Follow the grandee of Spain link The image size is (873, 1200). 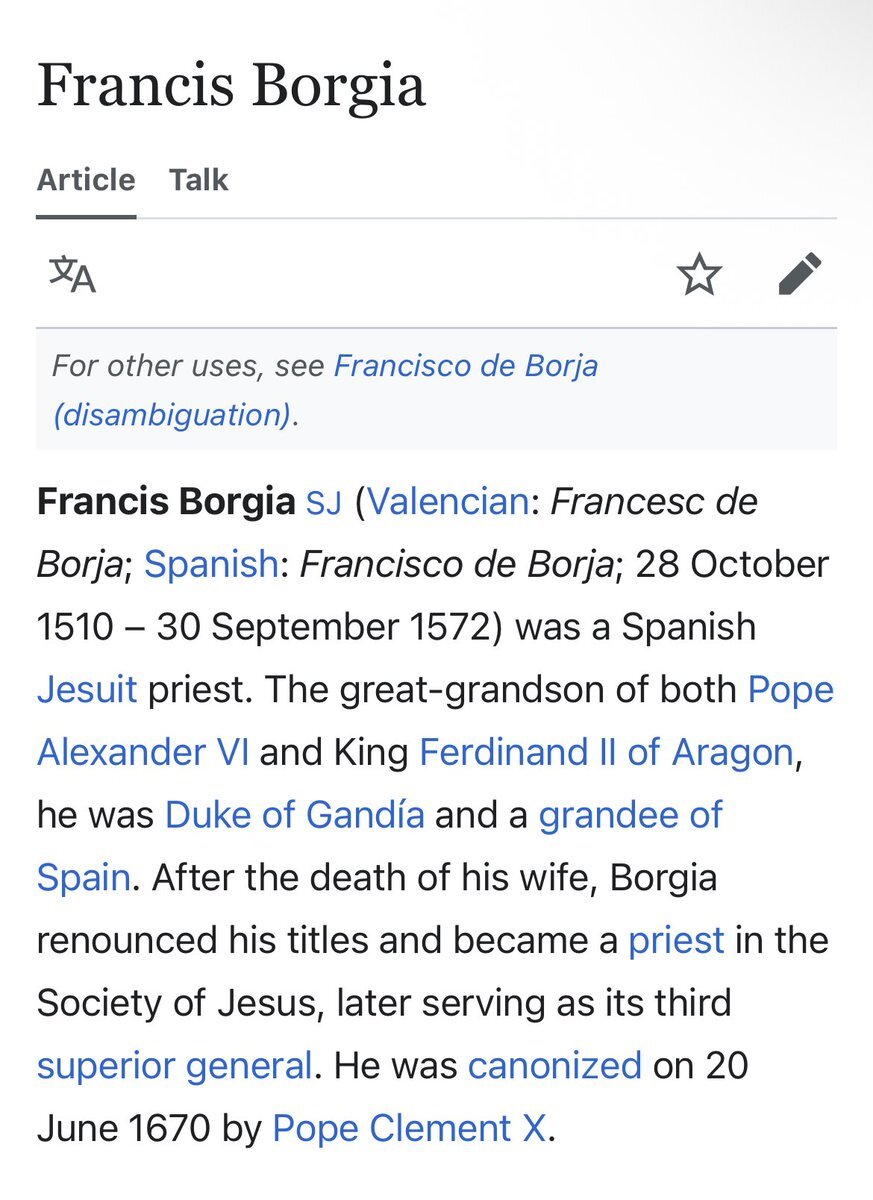click(x=380, y=846)
